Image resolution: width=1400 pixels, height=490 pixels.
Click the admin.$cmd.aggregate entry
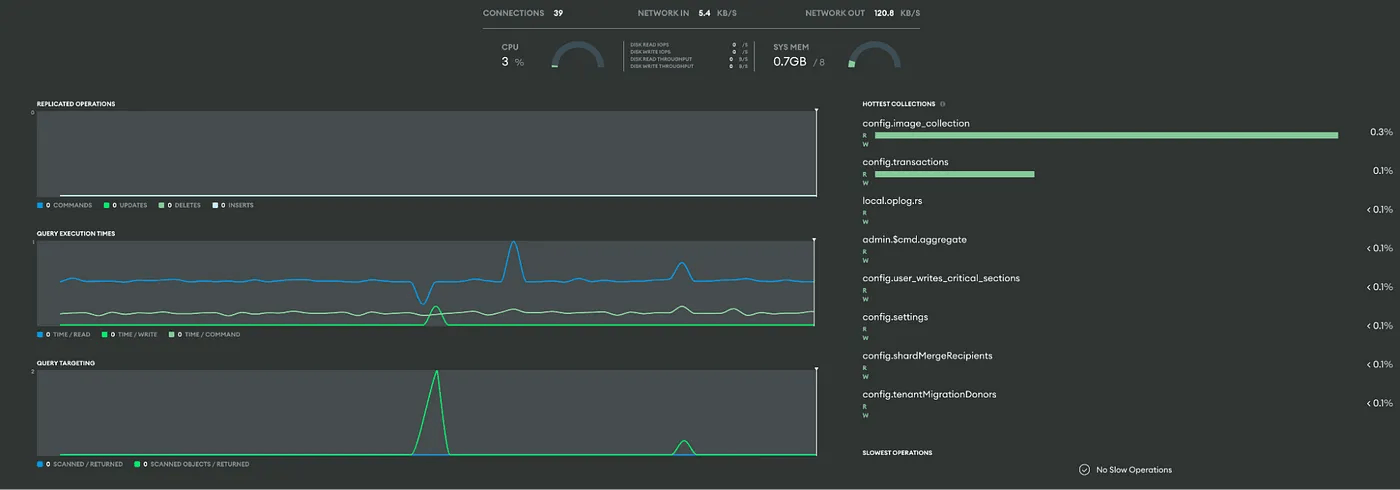(914, 240)
